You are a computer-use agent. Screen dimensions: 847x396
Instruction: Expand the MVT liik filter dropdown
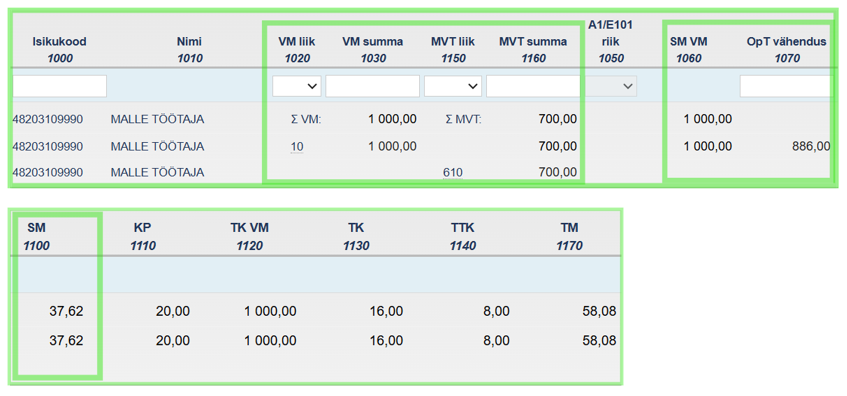point(453,86)
